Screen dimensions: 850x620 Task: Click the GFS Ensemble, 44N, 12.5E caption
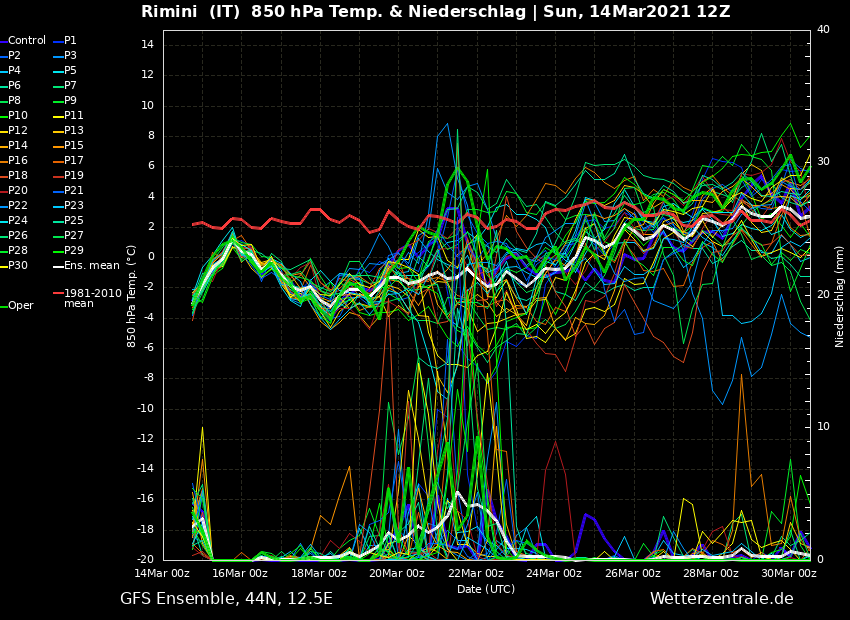[x=227, y=599]
